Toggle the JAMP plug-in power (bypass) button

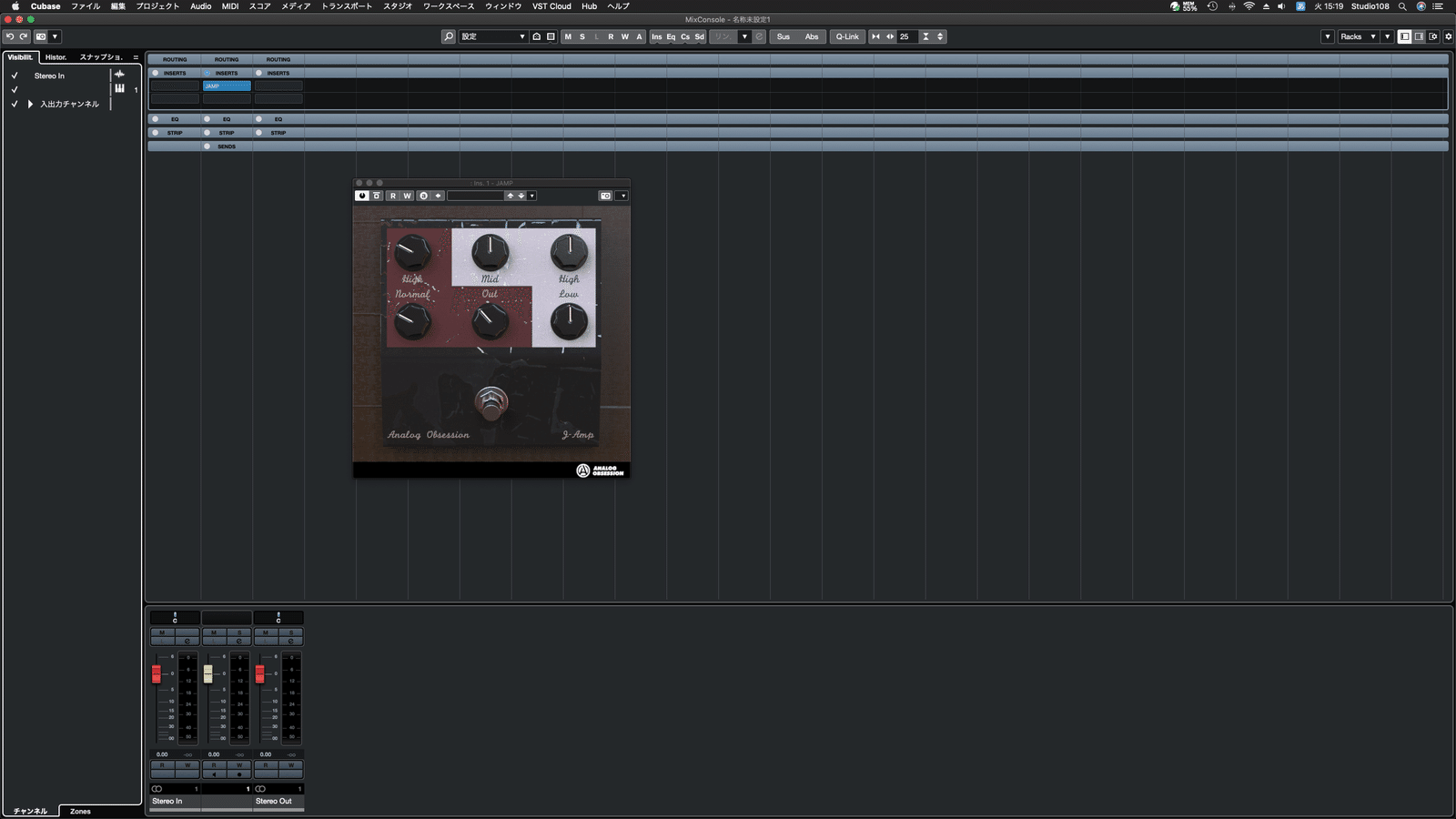pos(362,196)
